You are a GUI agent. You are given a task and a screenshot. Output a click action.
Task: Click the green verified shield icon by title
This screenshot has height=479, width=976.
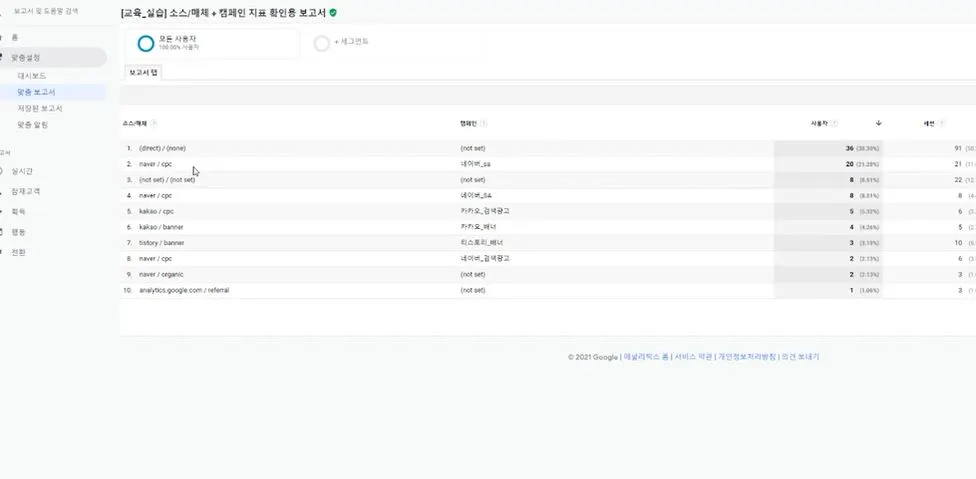coord(333,12)
